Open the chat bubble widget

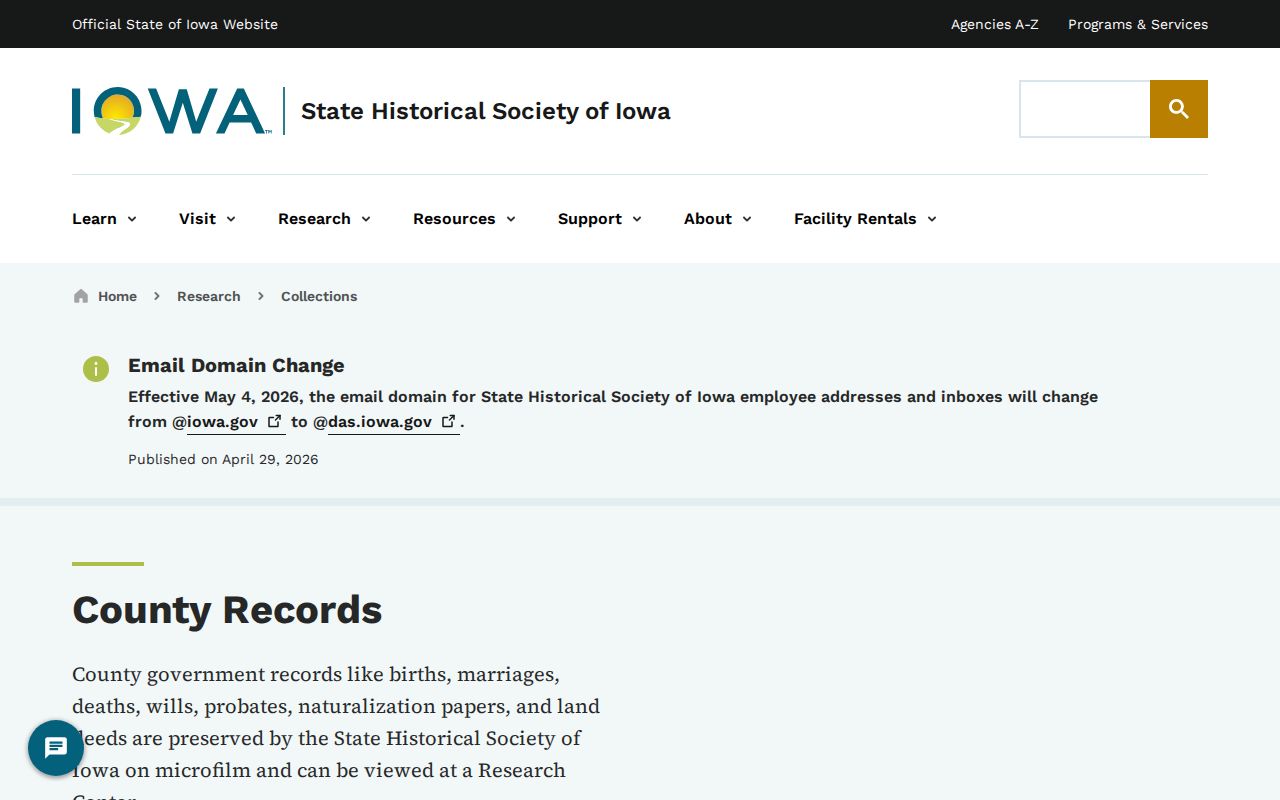[x=56, y=748]
